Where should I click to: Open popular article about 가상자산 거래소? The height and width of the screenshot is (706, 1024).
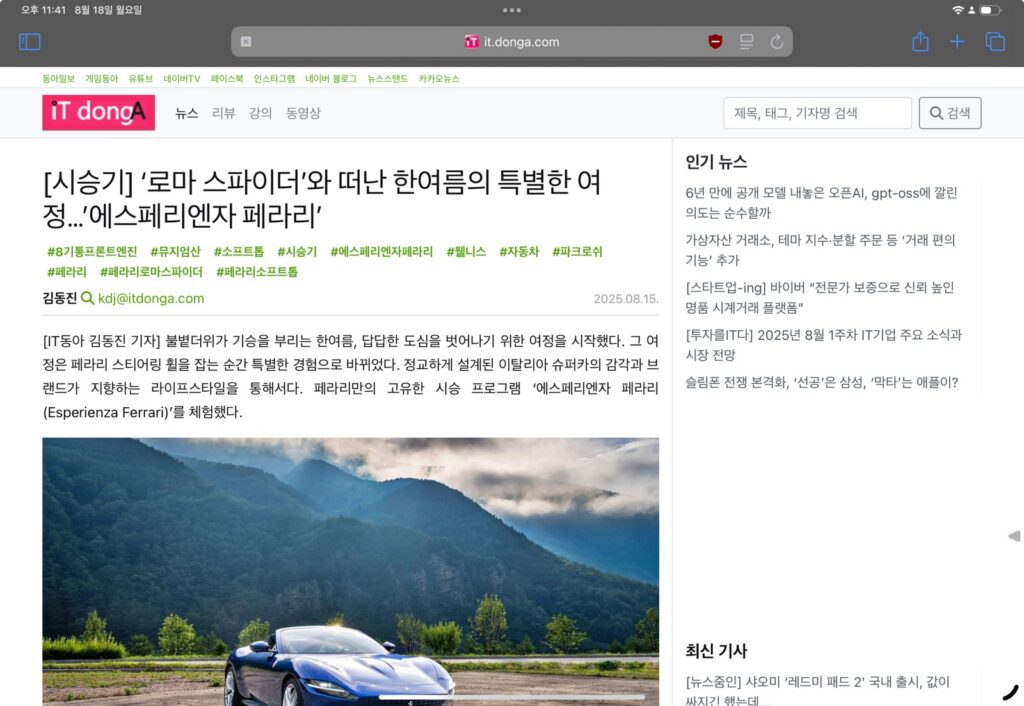coord(820,250)
